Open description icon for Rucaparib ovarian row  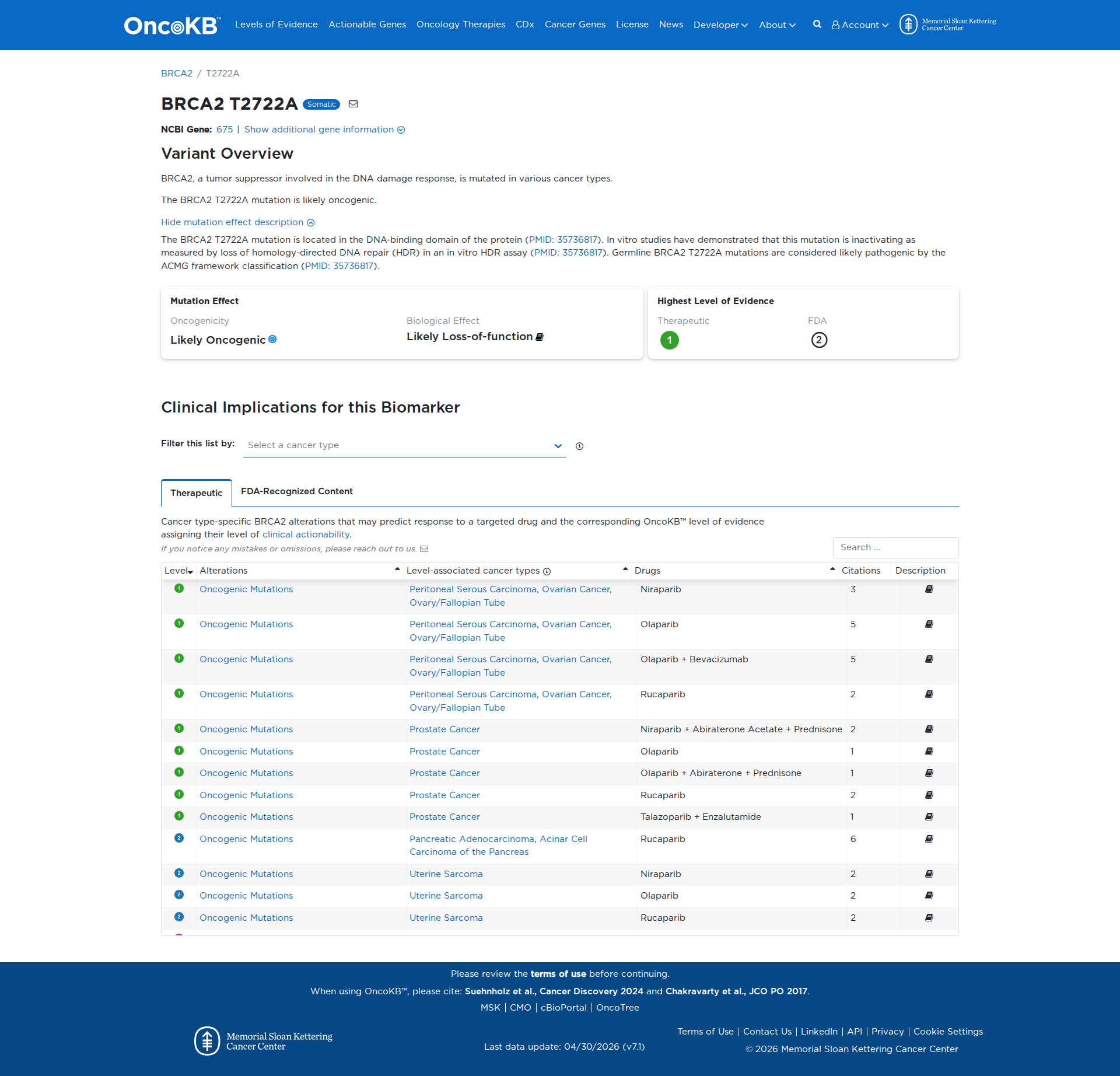point(929,694)
